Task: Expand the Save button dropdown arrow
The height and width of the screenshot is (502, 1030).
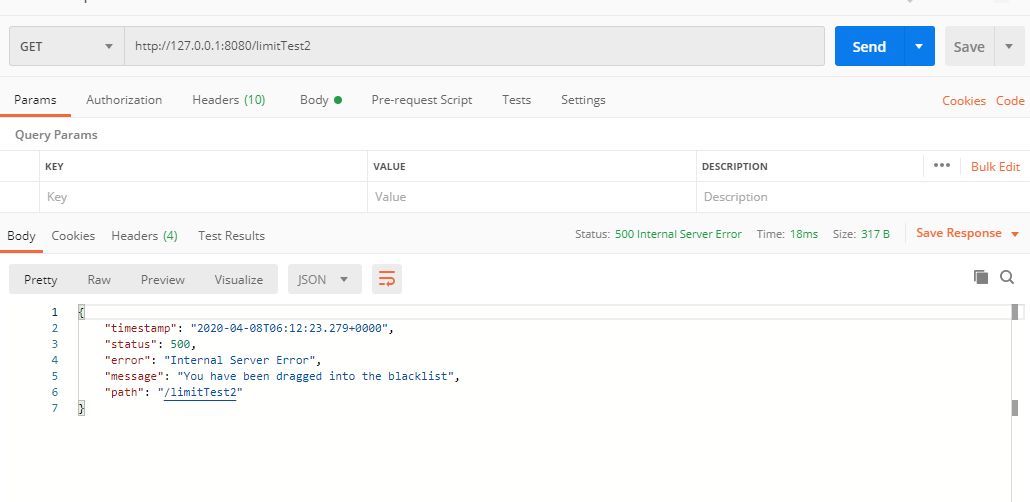Action: click(x=1009, y=46)
